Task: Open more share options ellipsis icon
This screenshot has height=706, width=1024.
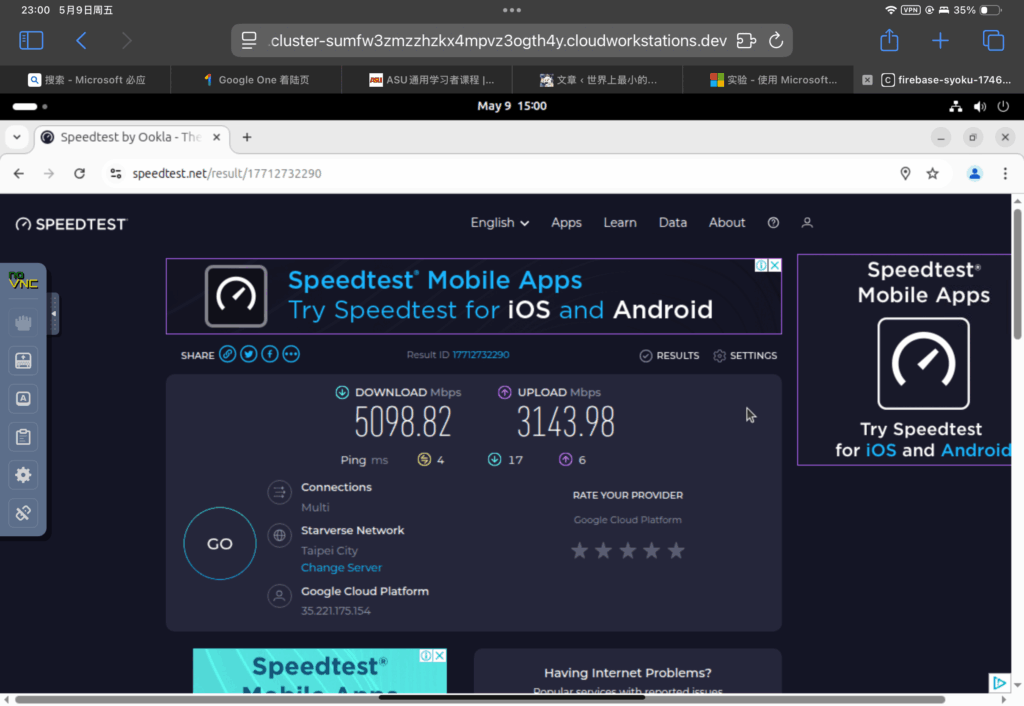Action: (291, 354)
